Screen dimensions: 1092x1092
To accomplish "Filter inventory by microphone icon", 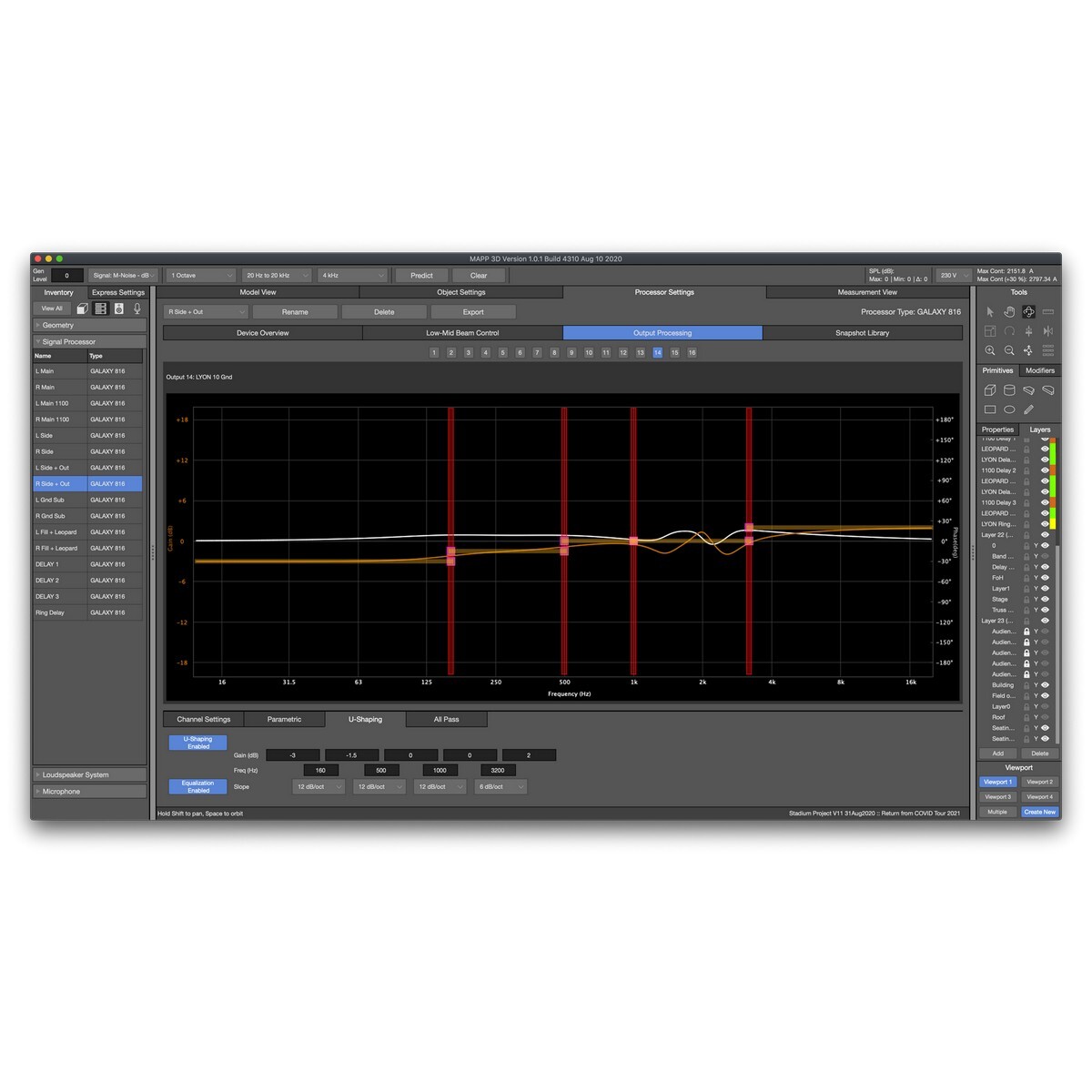I will (137, 308).
